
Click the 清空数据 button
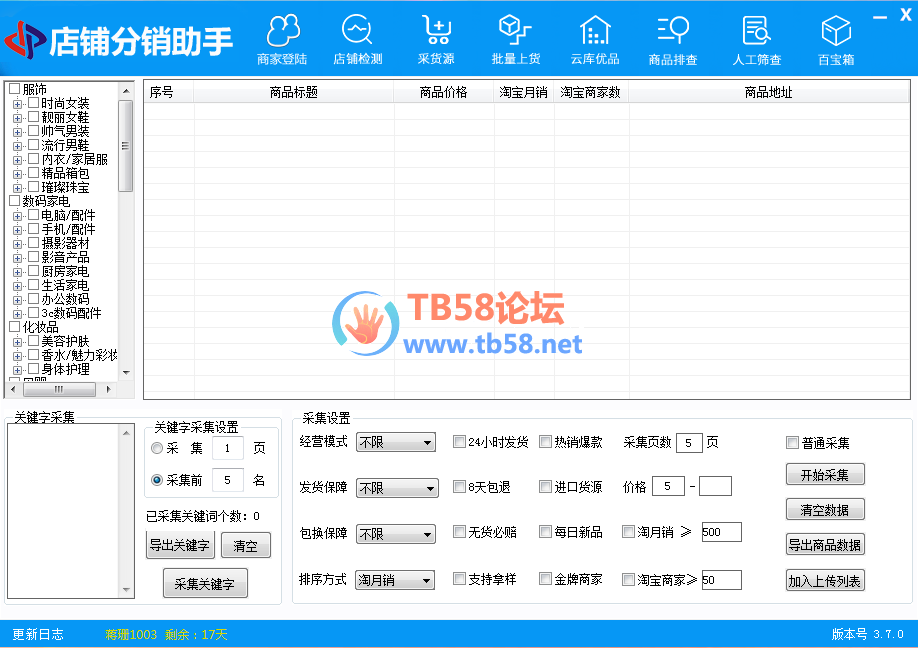point(825,510)
